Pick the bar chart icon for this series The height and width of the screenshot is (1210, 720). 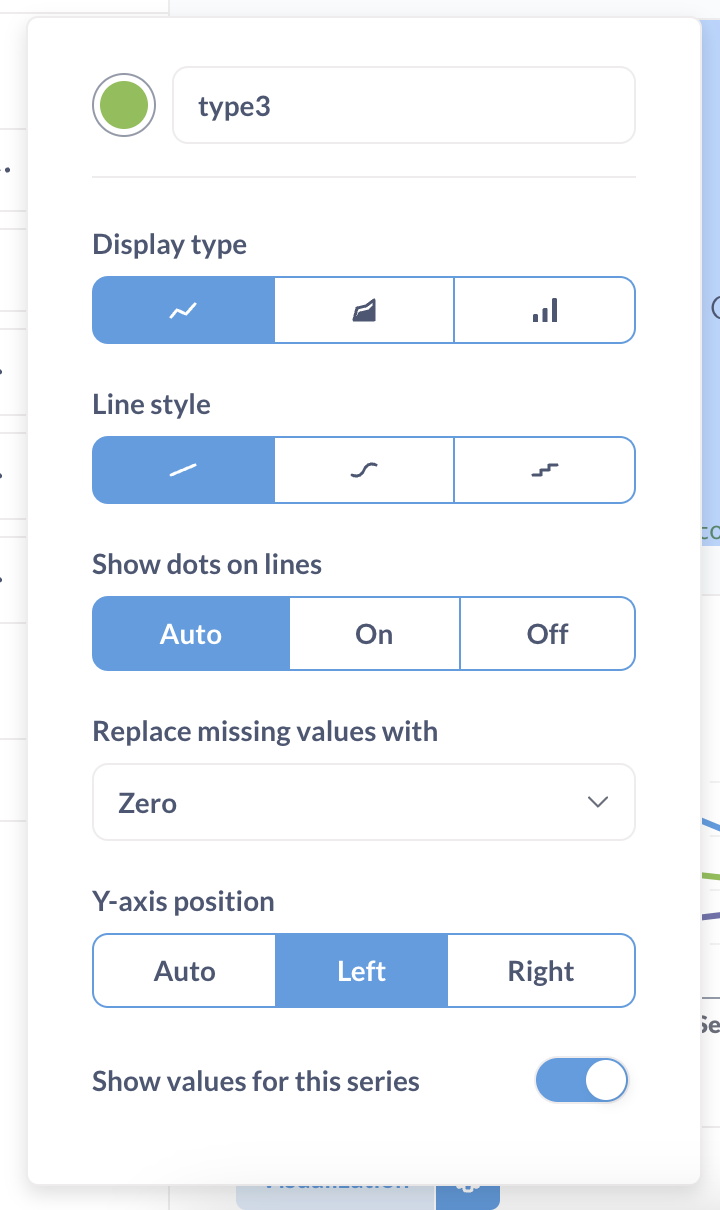(x=544, y=310)
